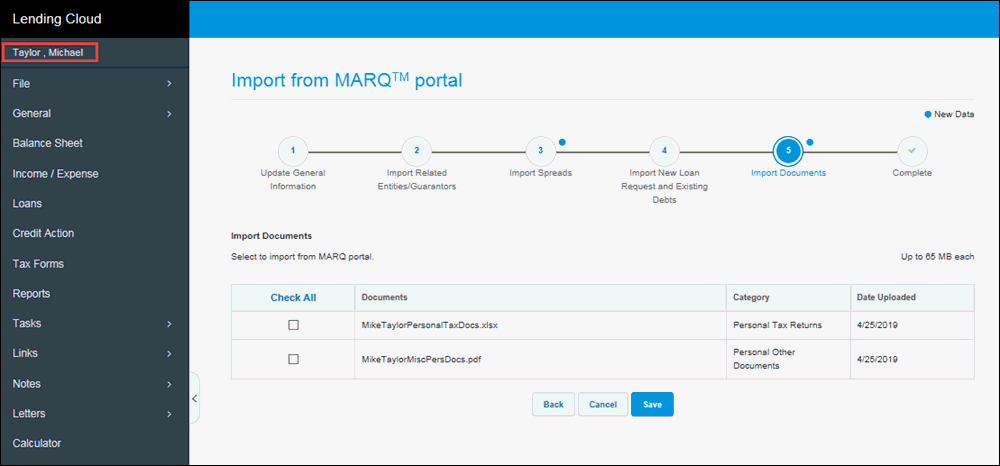Click the Lending Cloud title

coord(57,19)
